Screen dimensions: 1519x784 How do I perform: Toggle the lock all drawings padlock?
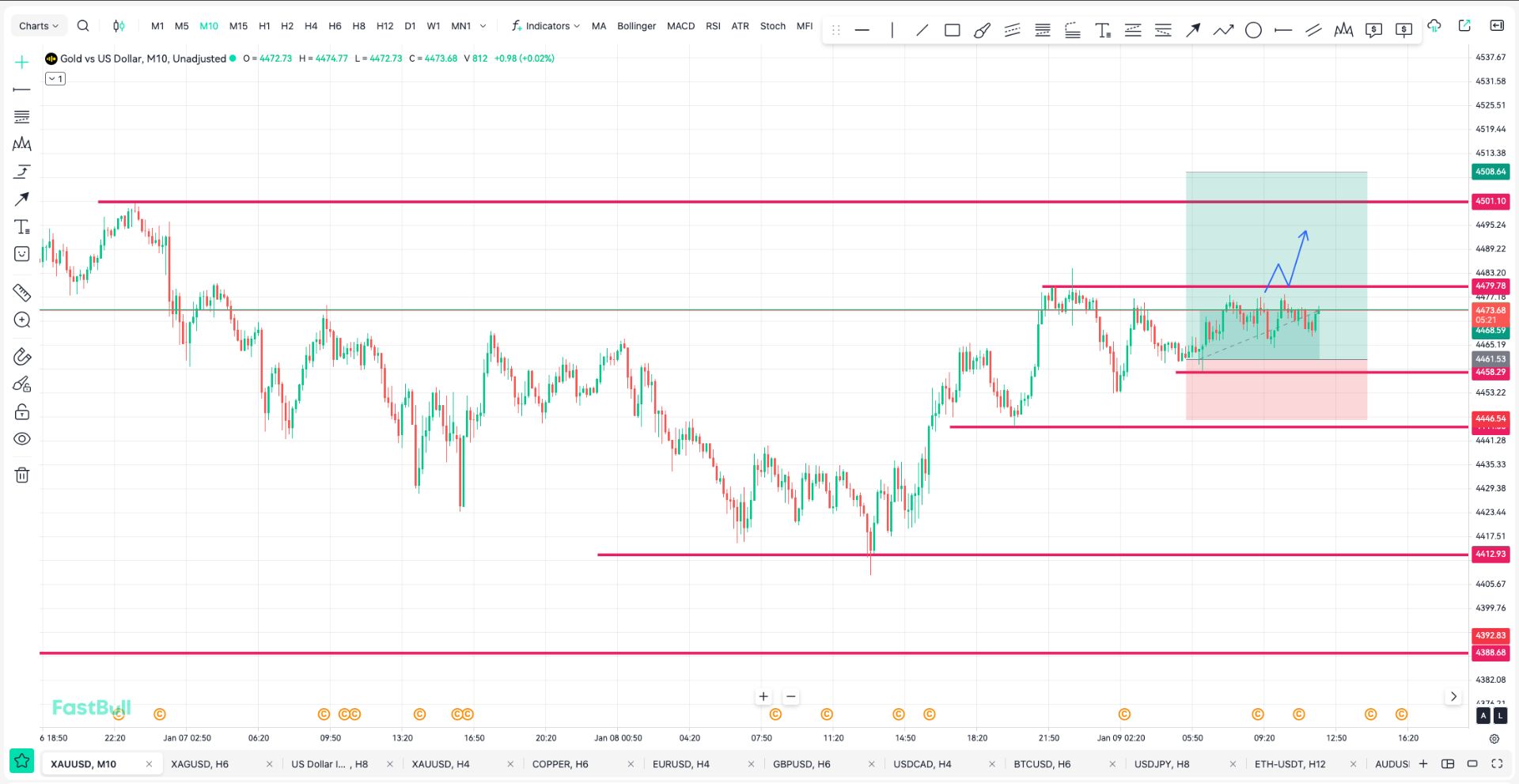22,411
